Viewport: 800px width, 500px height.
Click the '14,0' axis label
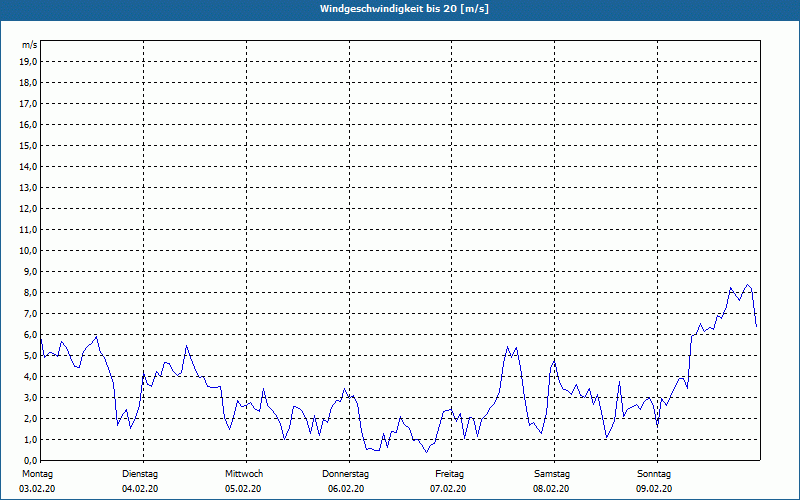(28, 166)
